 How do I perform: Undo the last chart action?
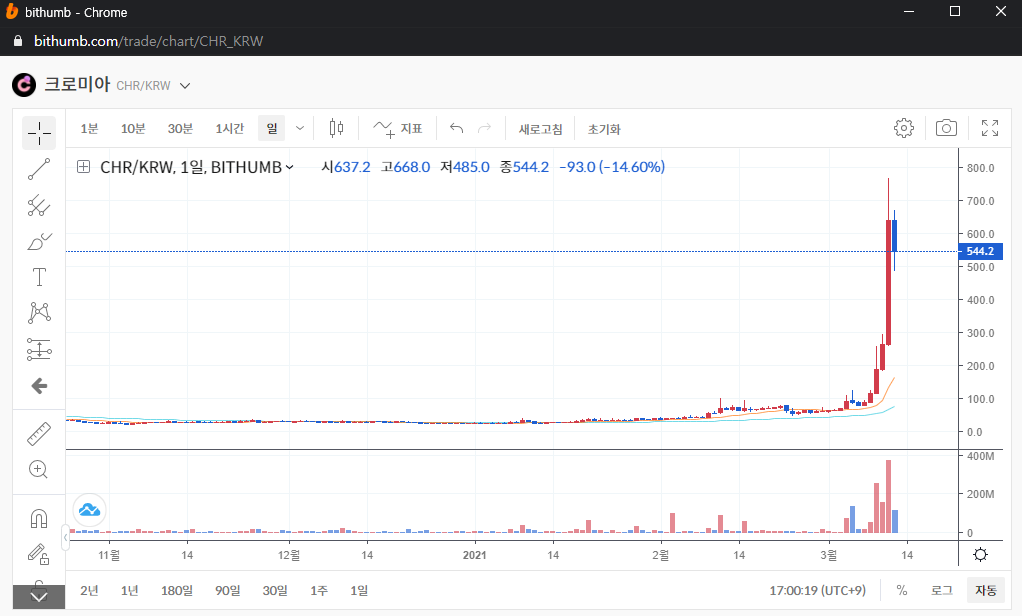pyautogui.click(x=456, y=128)
